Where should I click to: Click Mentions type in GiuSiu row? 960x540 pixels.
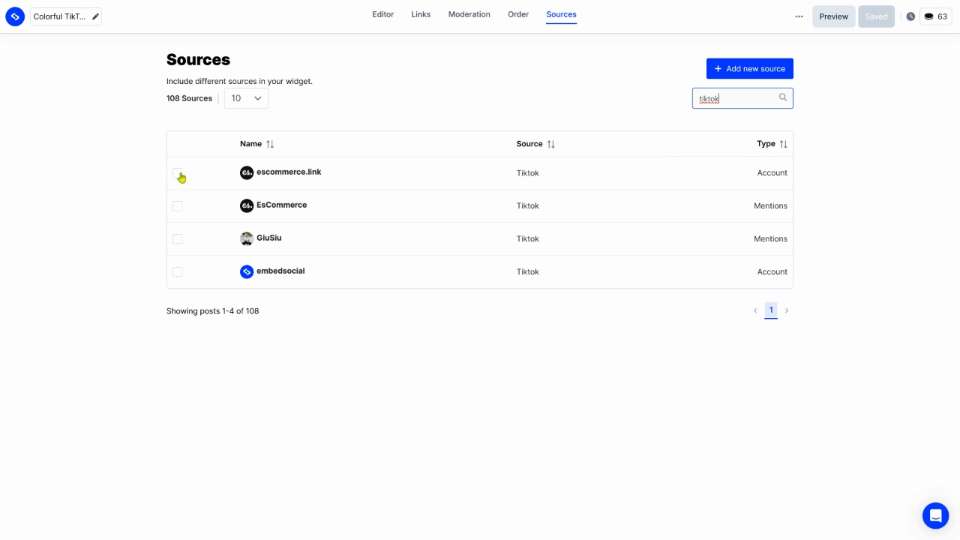[x=770, y=239]
